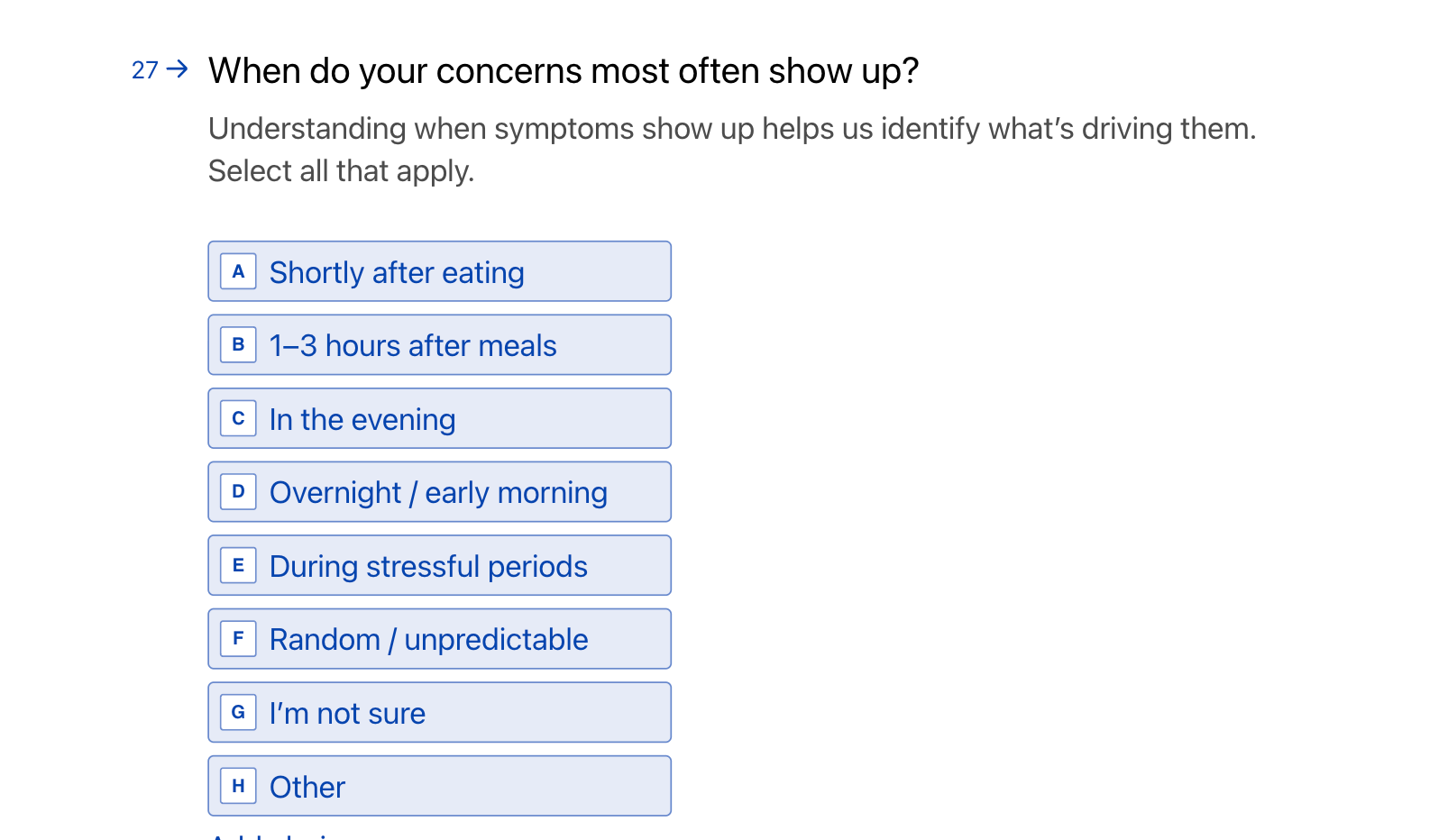Click the E key badge
Screen dimensions: 1448x840
(x=238, y=565)
